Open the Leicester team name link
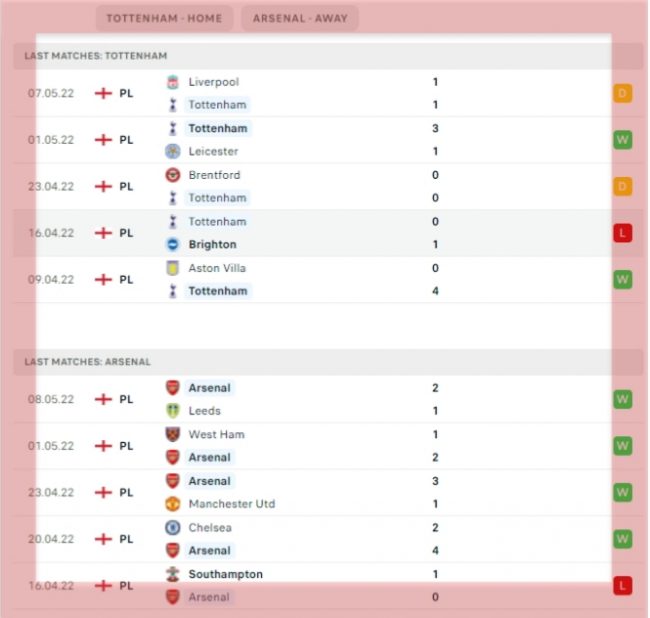This screenshot has height=618, width=650. point(213,151)
